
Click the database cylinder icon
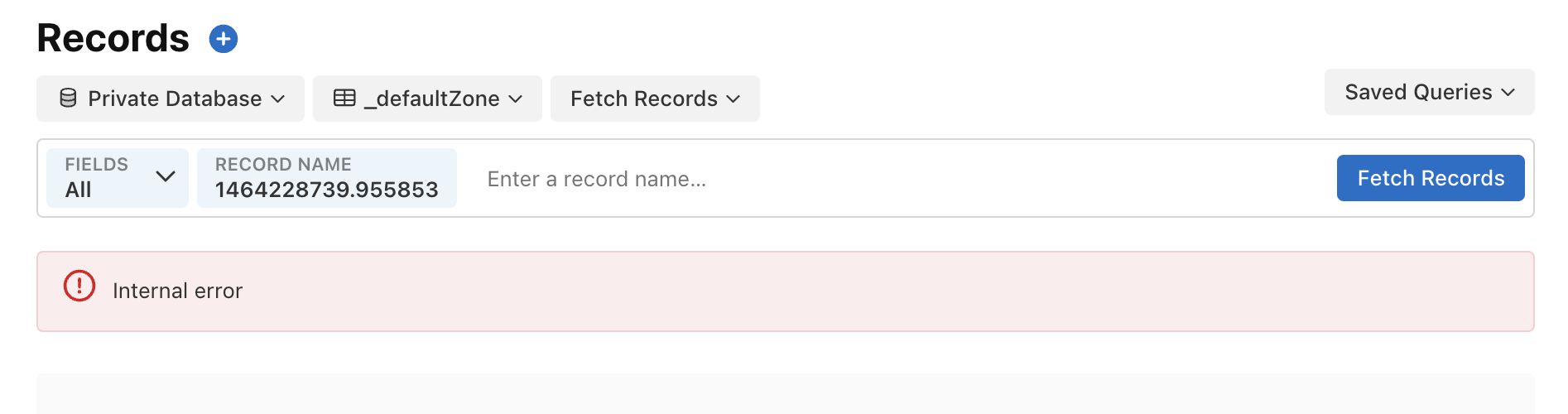point(68,99)
